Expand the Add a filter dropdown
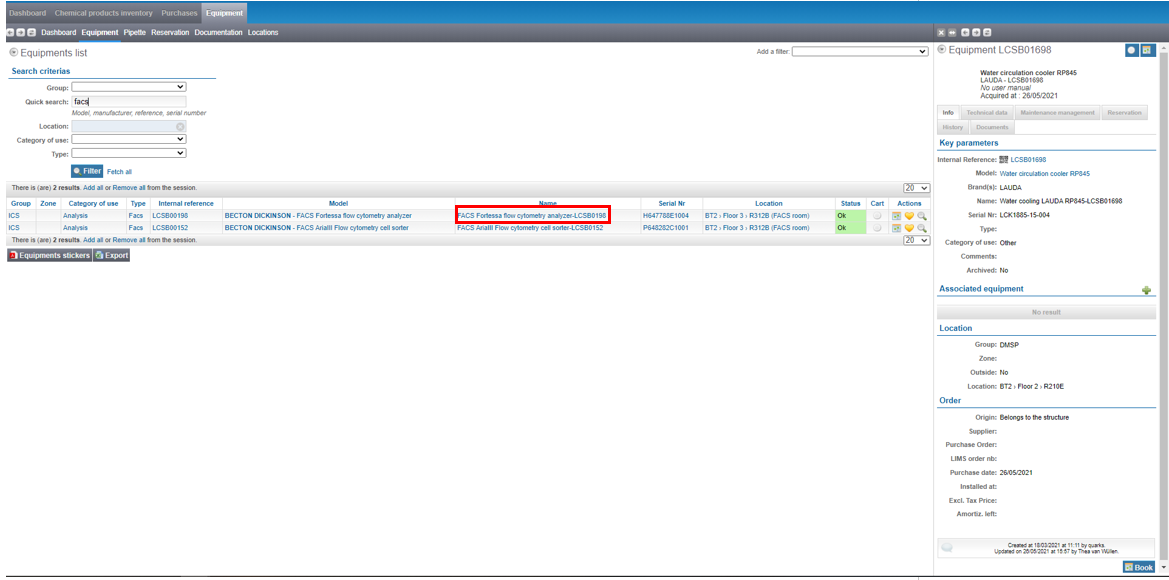Image resolution: width=1169 pixels, height=580 pixels. (x=860, y=52)
